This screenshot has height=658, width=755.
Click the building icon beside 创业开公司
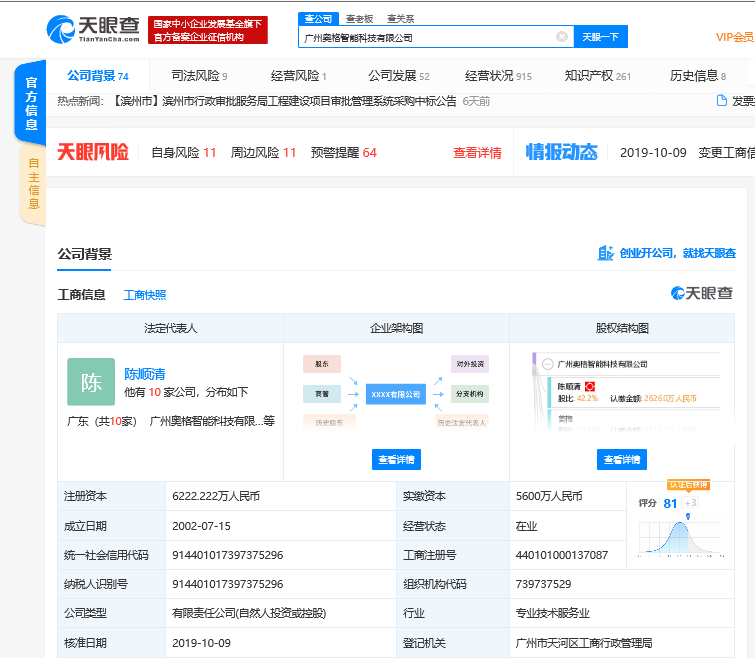coord(605,253)
